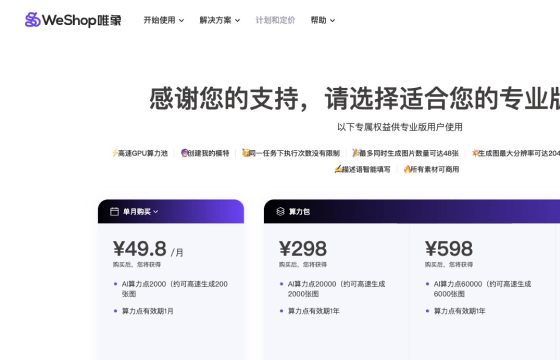Click the ¥298 package price
560x360 pixels.
tap(303, 249)
